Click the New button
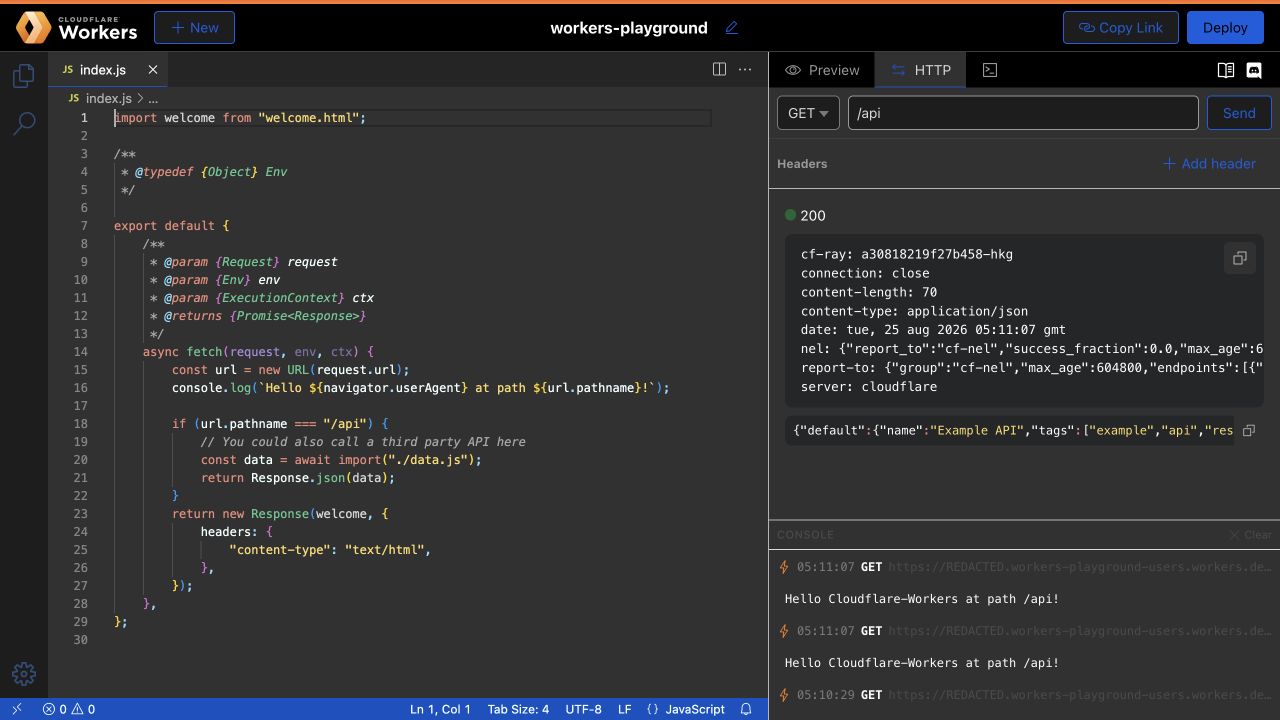This screenshot has width=1280, height=720. point(194,28)
